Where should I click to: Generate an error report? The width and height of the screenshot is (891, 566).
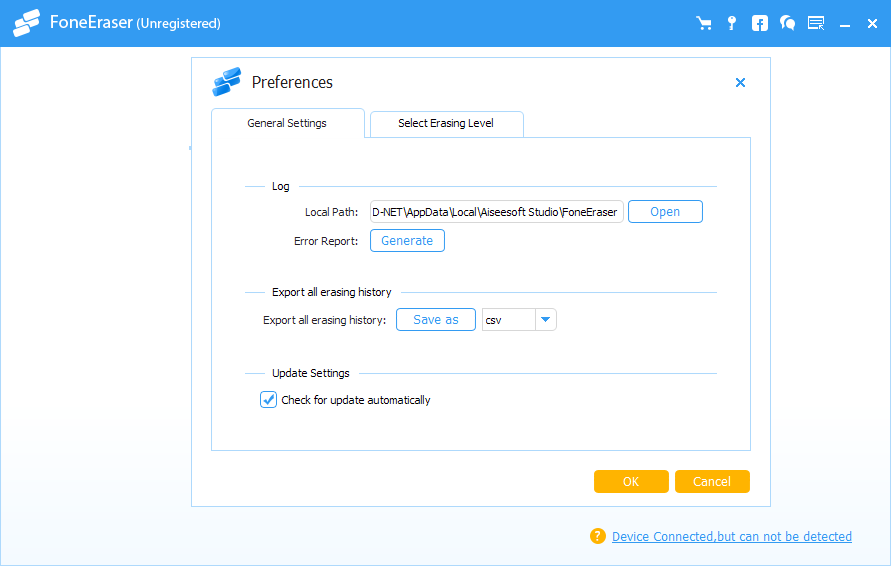point(407,240)
